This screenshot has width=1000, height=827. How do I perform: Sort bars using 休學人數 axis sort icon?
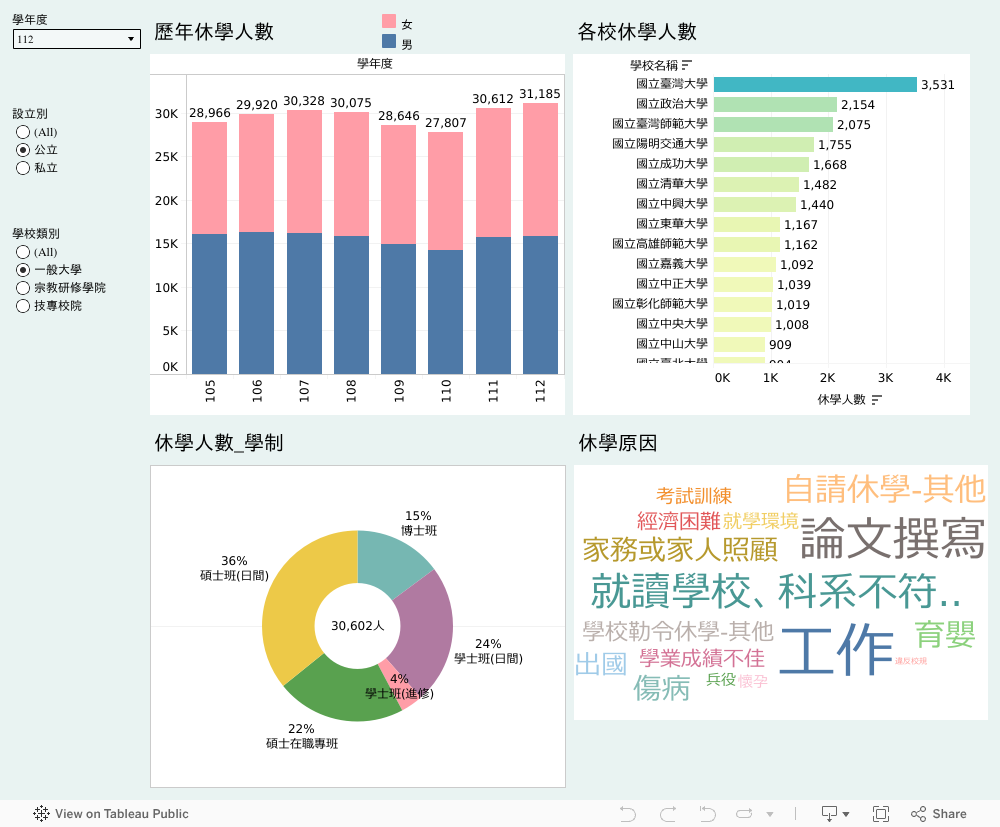[877, 400]
